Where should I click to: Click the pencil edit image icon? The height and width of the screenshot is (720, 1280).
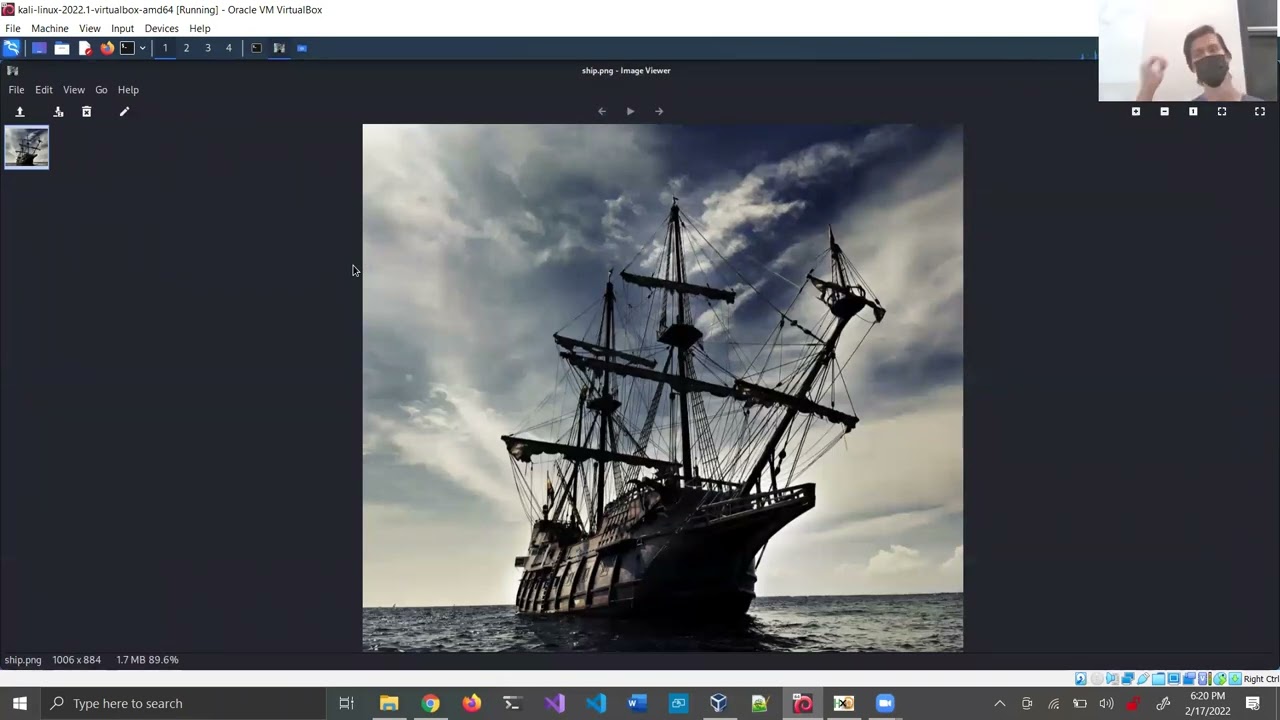124,112
